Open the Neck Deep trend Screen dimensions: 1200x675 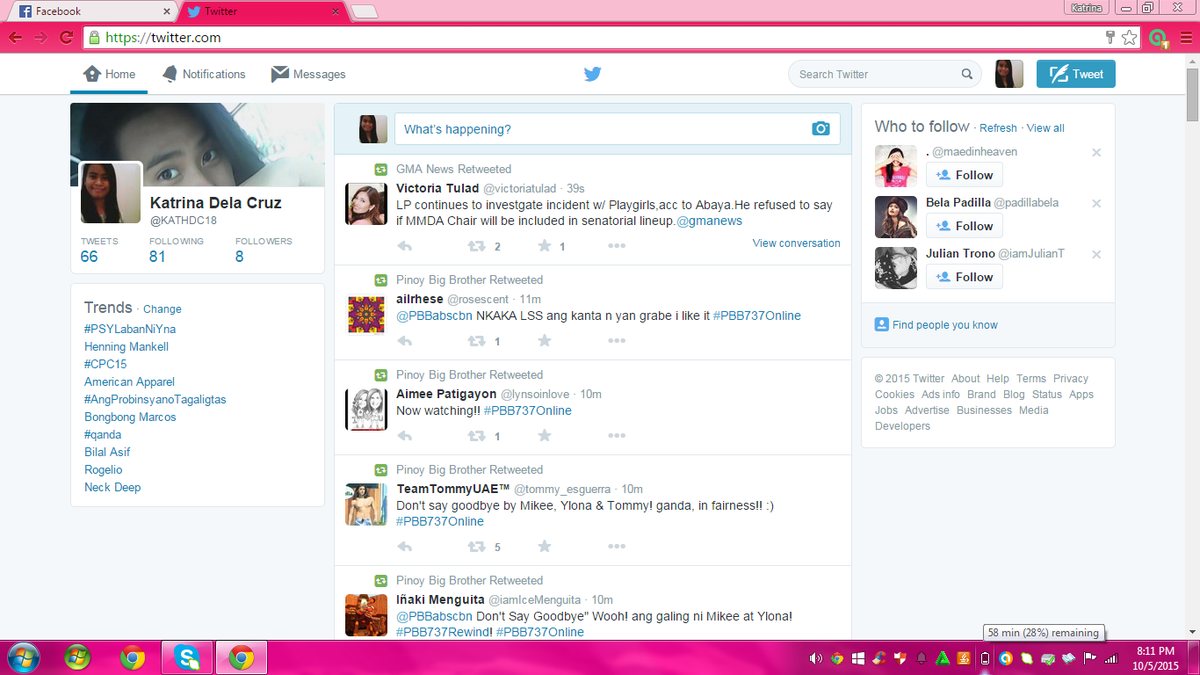pos(112,487)
